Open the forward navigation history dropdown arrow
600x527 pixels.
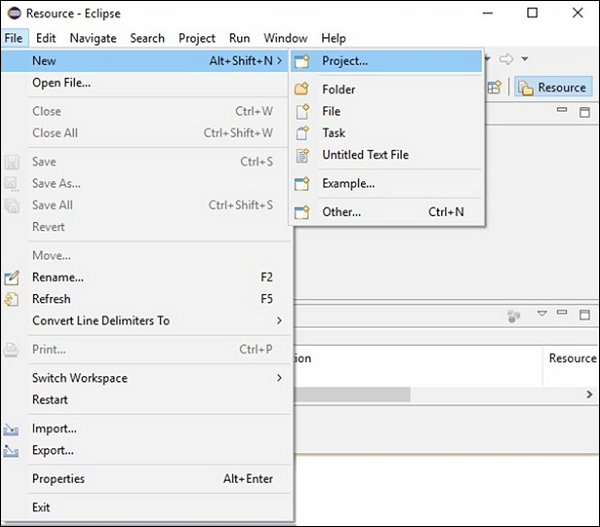coord(525,60)
